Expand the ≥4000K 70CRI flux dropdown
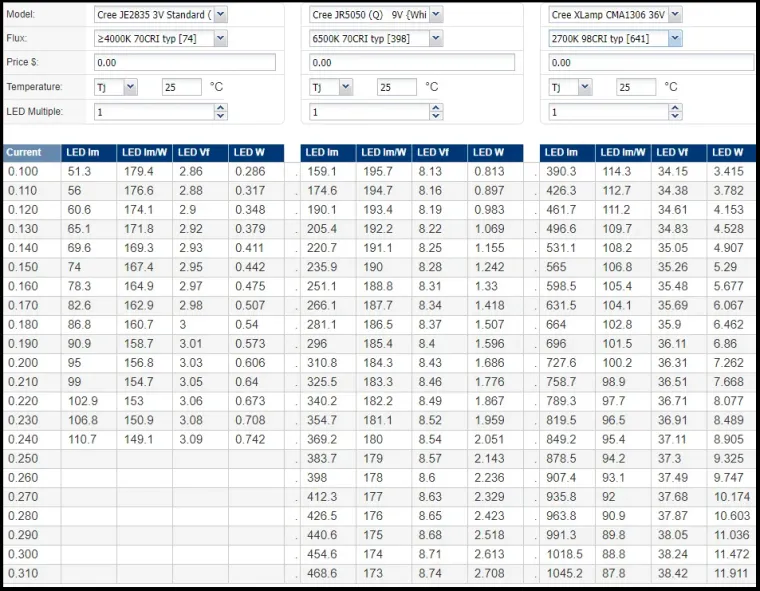The height and width of the screenshot is (591, 760). pos(220,38)
